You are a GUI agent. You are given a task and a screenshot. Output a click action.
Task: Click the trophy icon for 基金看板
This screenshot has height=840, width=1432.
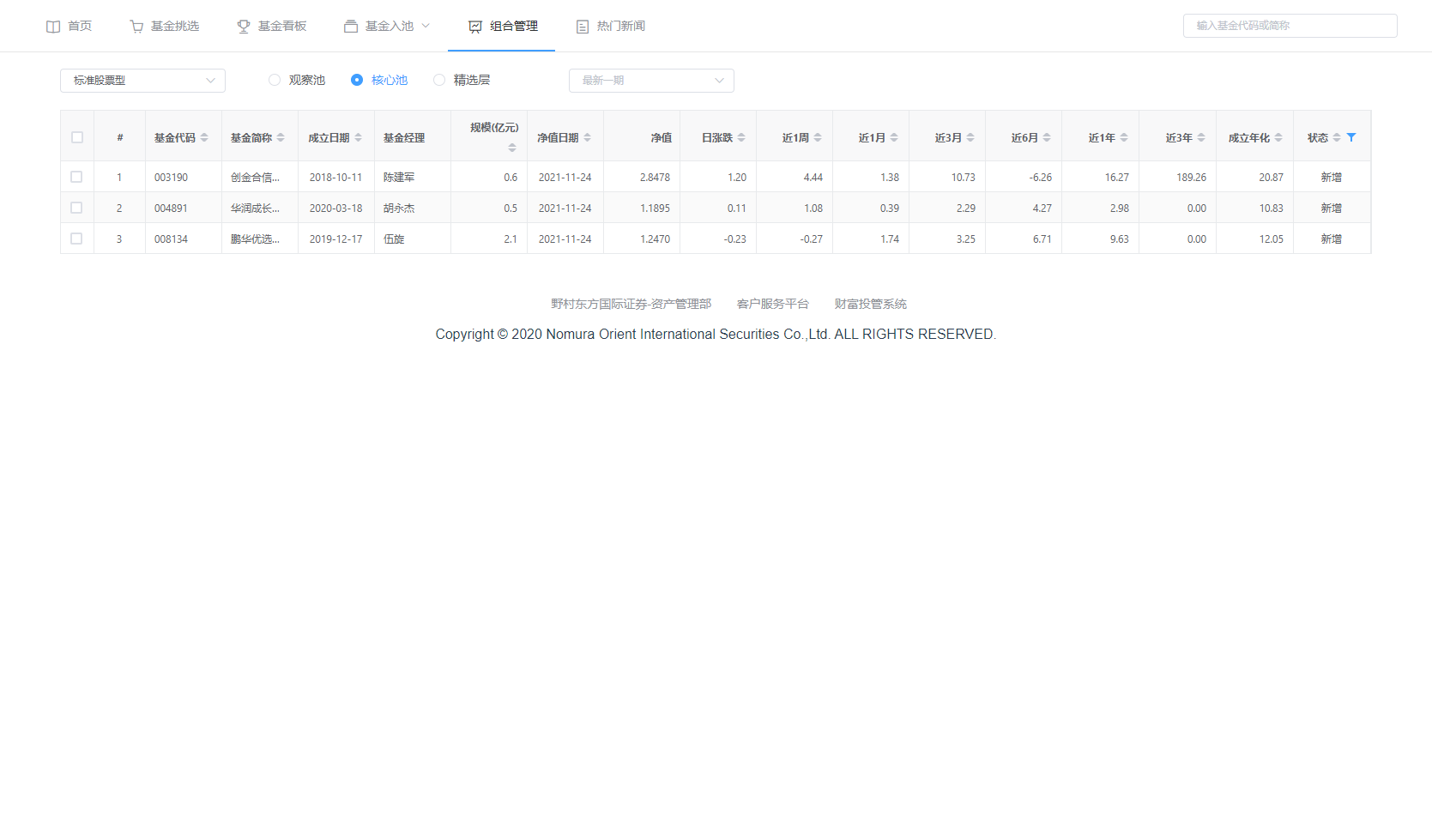pyautogui.click(x=244, y=27)
